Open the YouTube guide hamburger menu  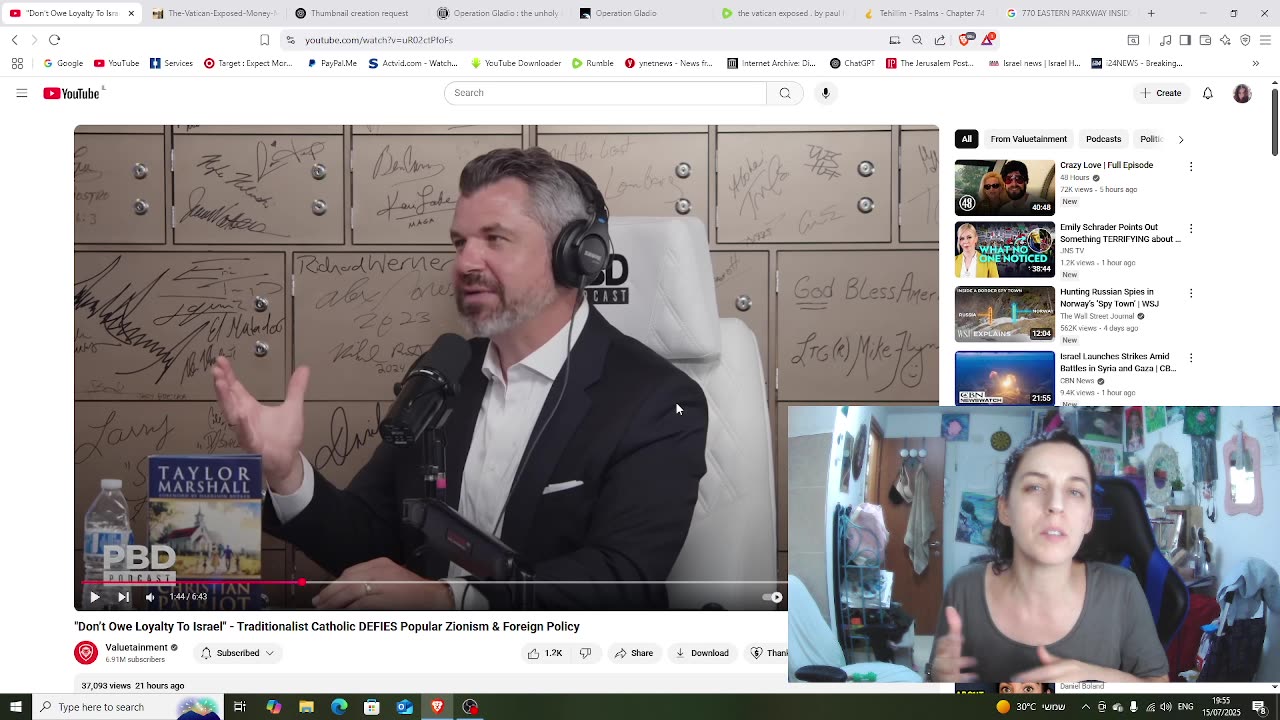pos(21,93)
